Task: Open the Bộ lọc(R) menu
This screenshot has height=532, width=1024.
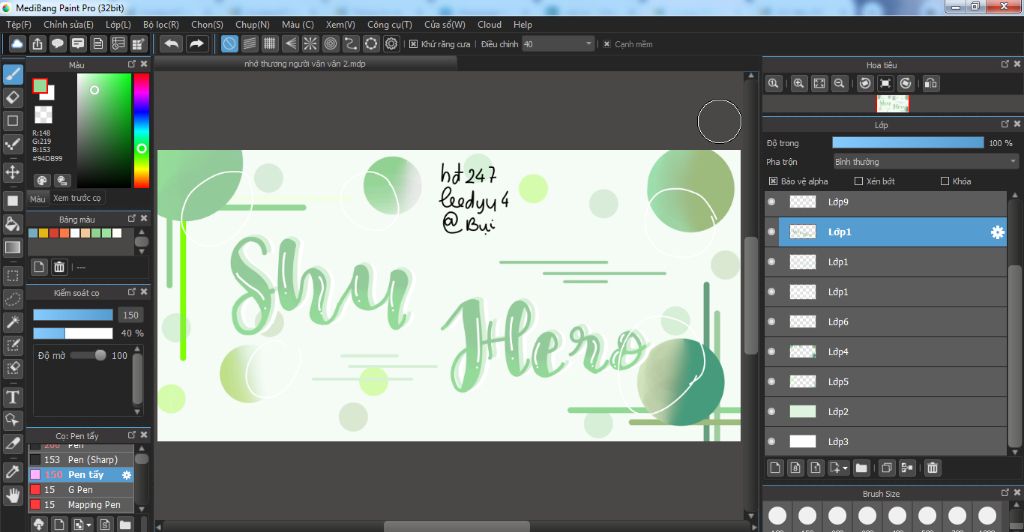Action: pos(161,24)
